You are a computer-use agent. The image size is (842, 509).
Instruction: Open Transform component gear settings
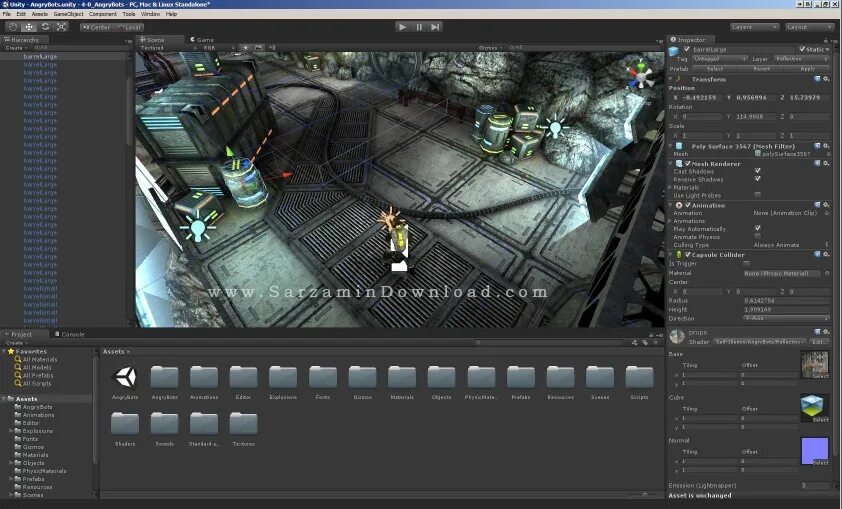[826, 79]
